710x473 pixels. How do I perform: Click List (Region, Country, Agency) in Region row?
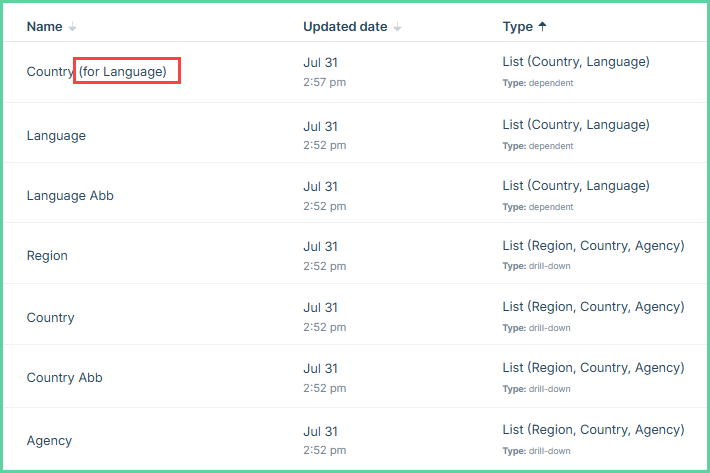pos(593,245)
